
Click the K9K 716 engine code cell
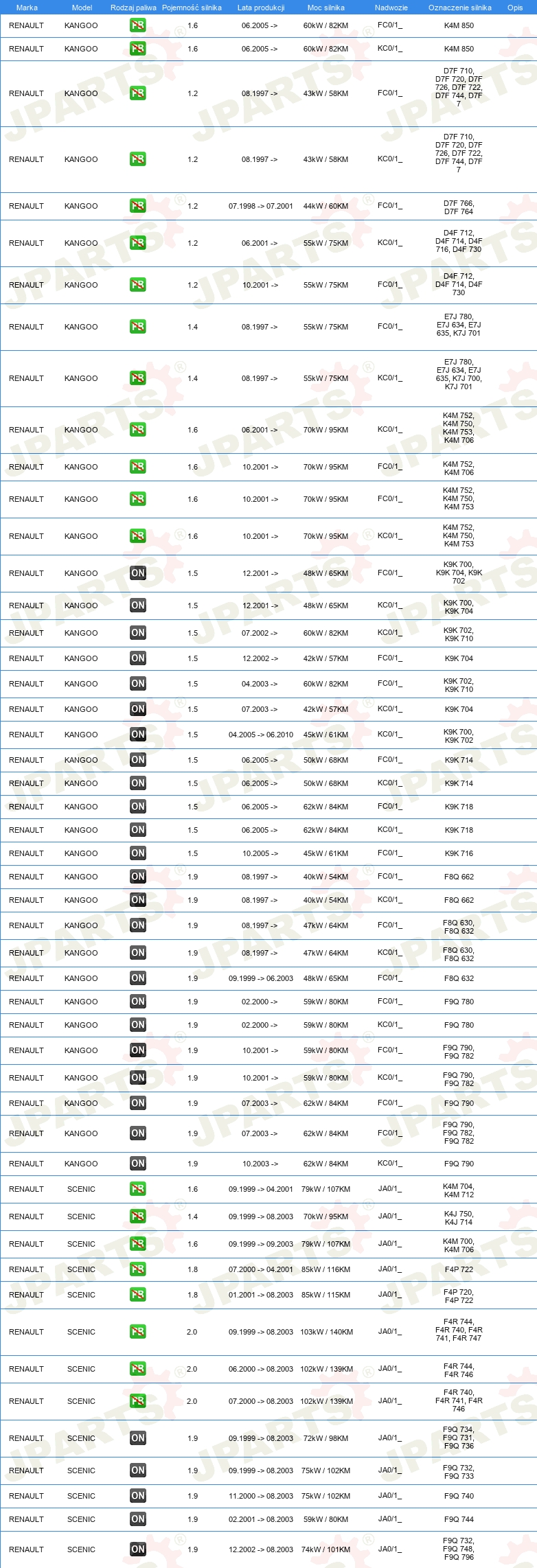click(x=459, y=853)
